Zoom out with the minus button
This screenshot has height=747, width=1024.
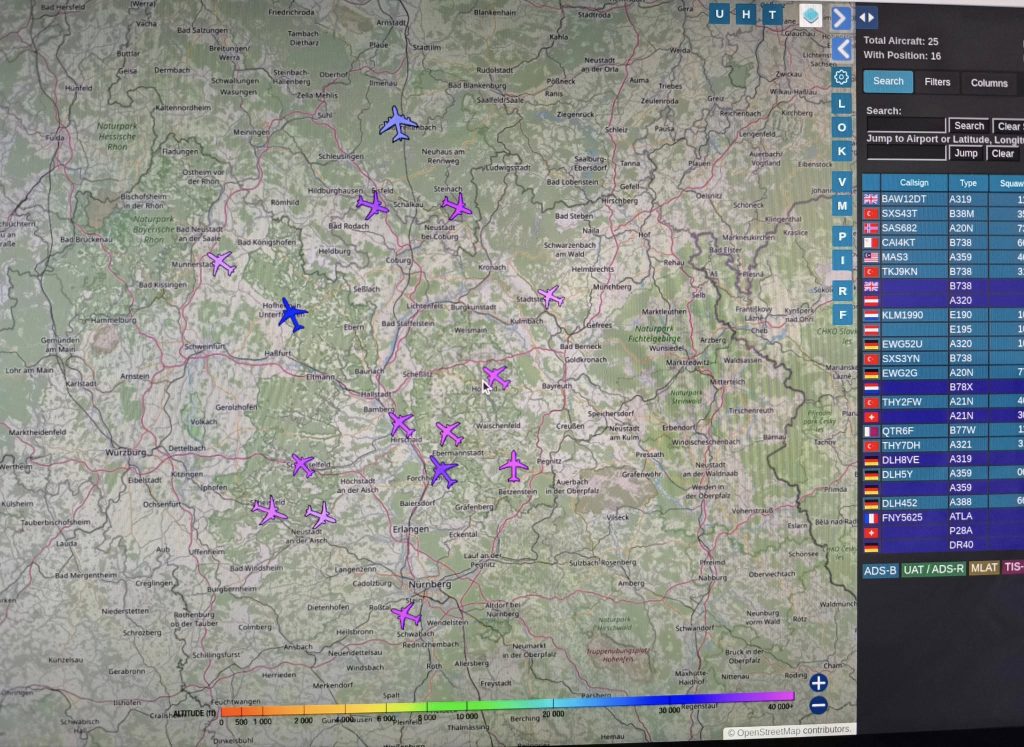point(818,705)
